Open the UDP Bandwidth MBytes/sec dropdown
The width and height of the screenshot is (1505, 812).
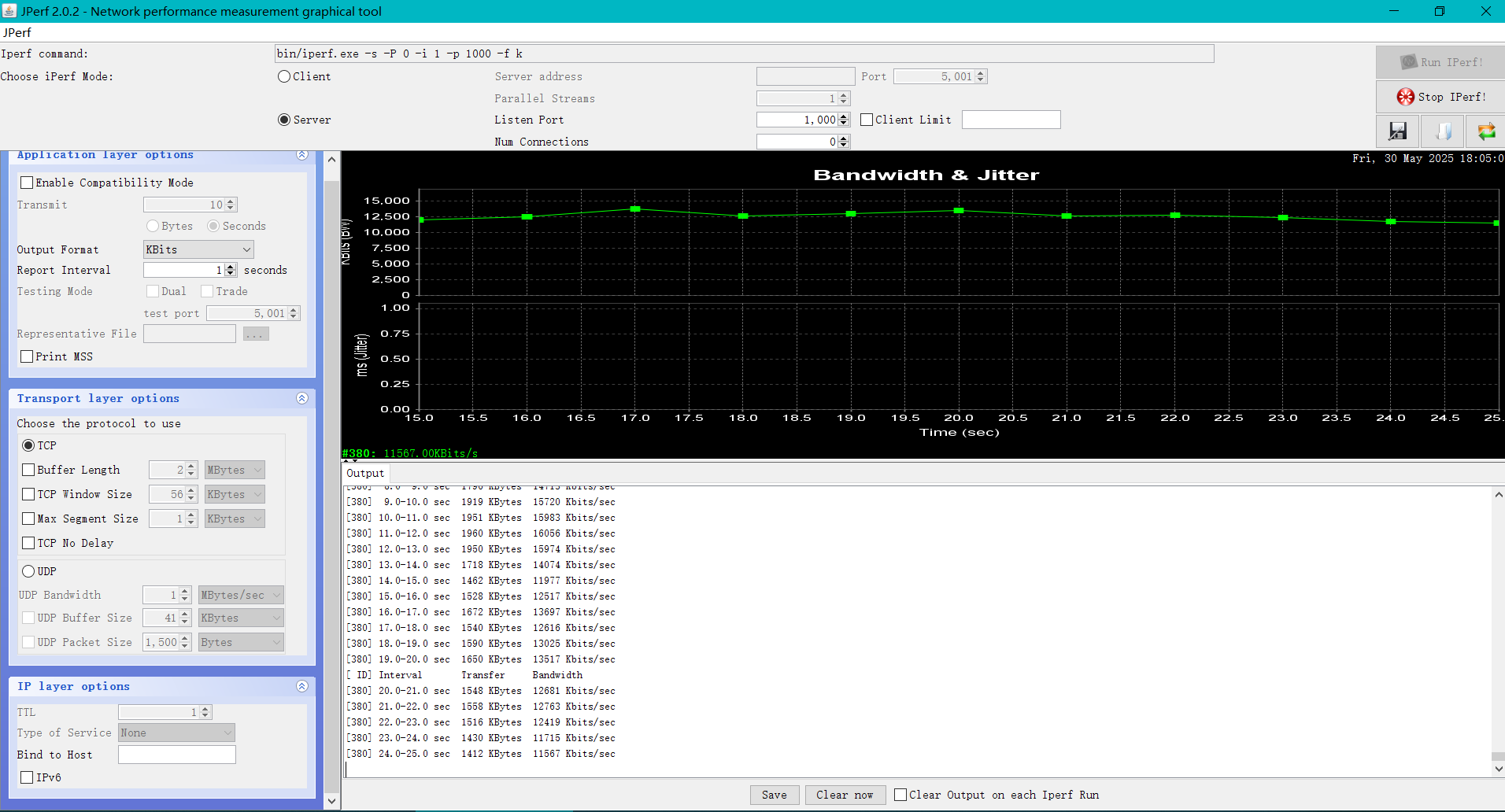[x=241, y=595]
